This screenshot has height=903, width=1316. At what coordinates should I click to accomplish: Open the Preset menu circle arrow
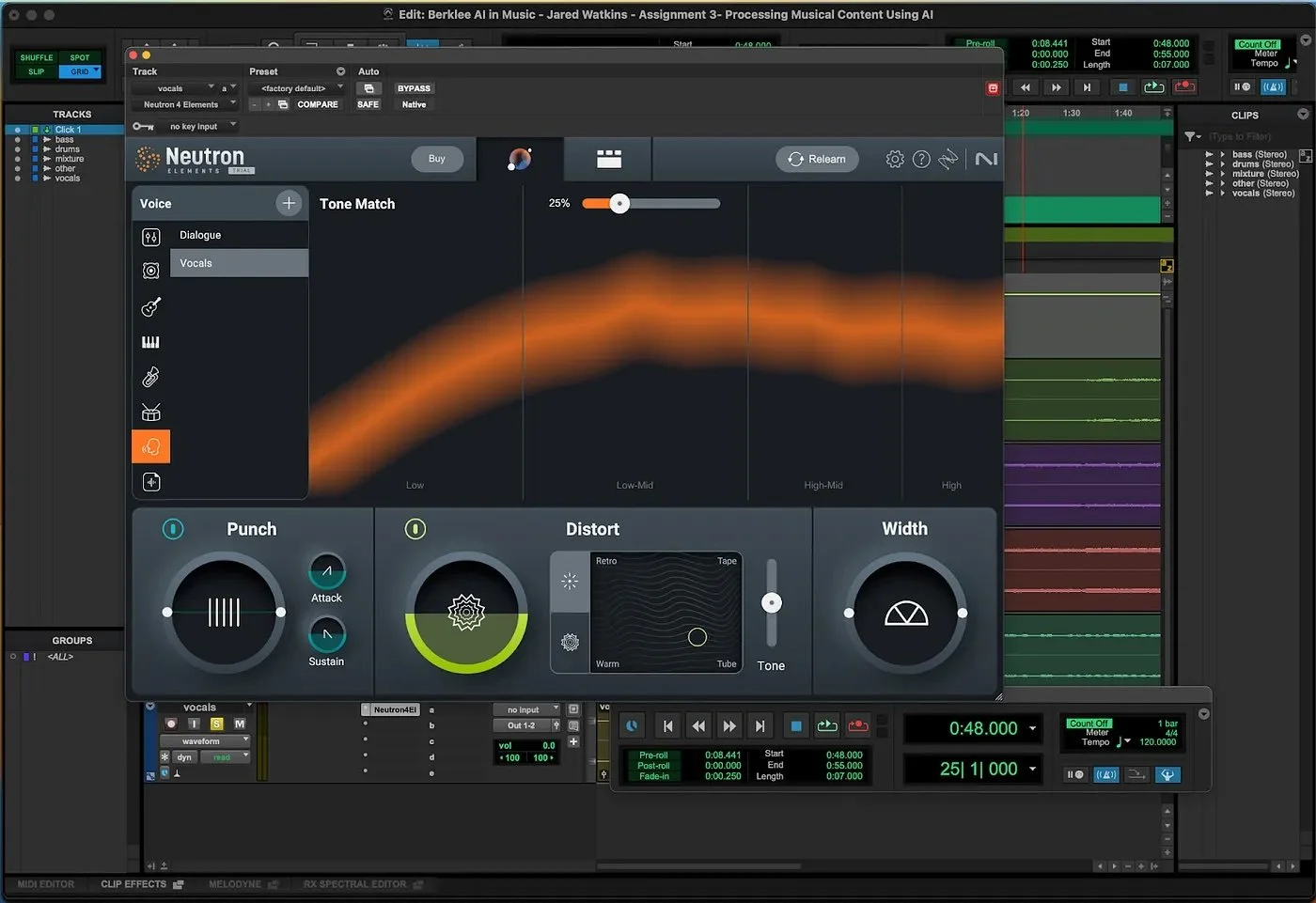click(x=340, y=71)
